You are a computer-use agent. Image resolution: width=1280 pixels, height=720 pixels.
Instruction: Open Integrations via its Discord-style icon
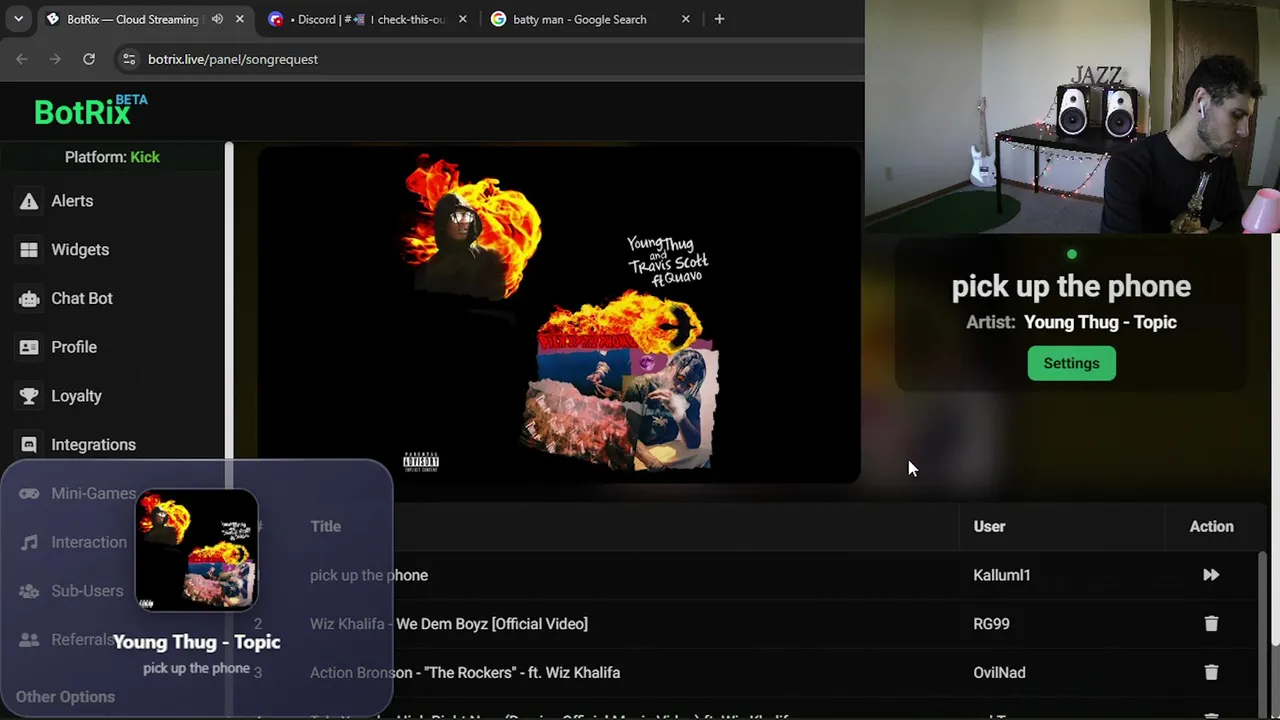(29, 445)
